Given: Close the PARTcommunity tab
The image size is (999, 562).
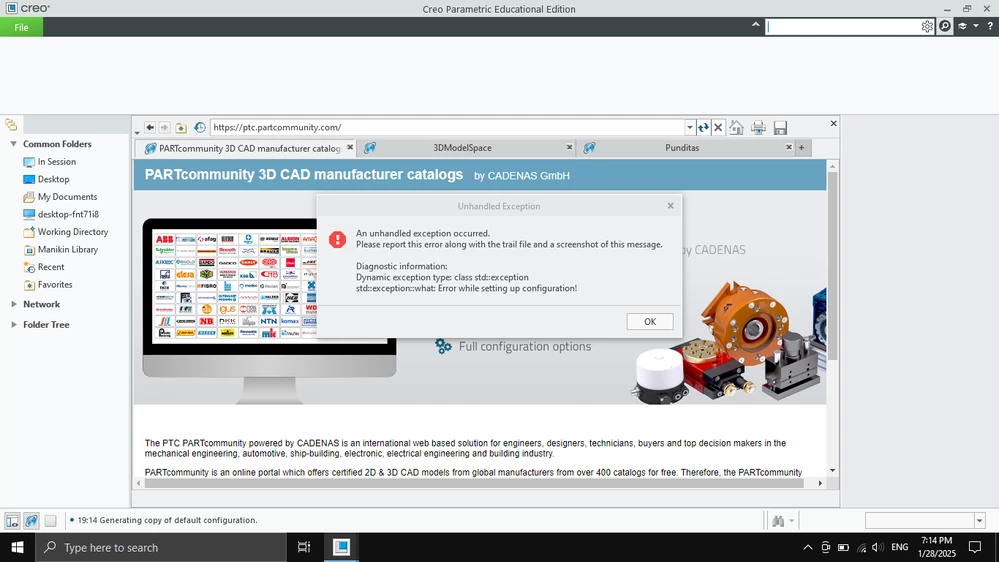Looking at the screenshot, I should coord(350,147).
